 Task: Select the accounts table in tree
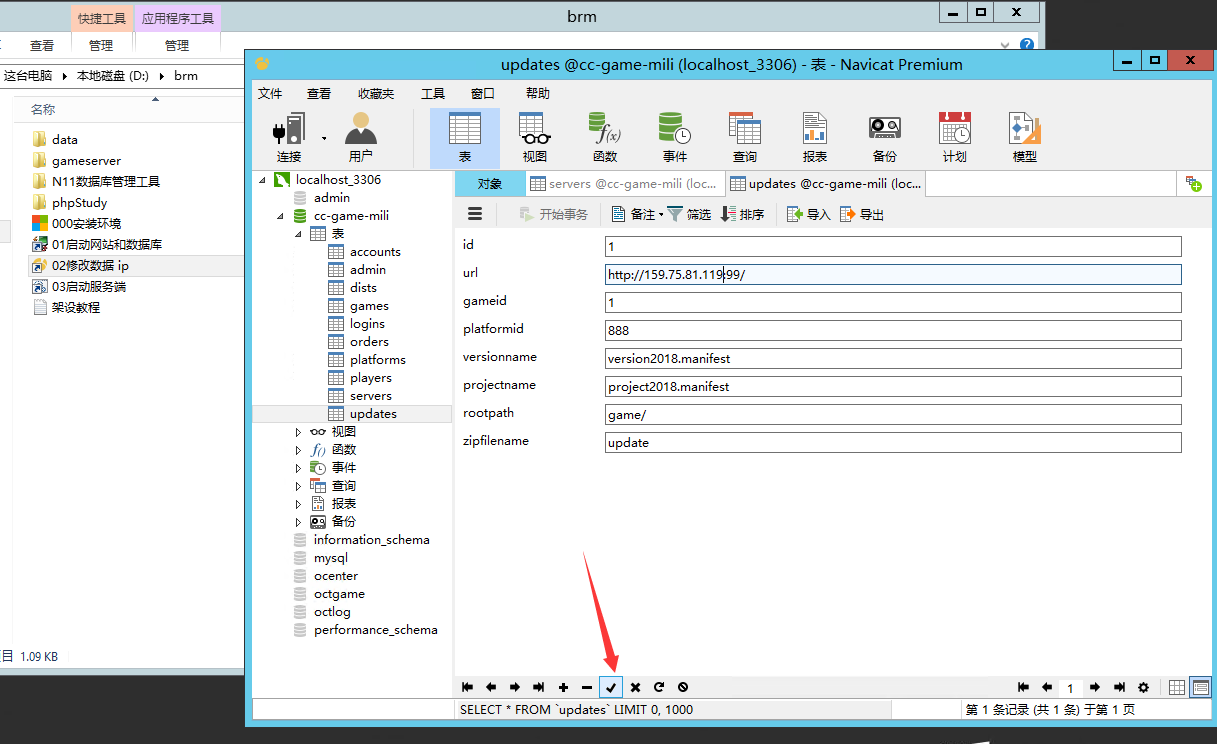point(375,252)
